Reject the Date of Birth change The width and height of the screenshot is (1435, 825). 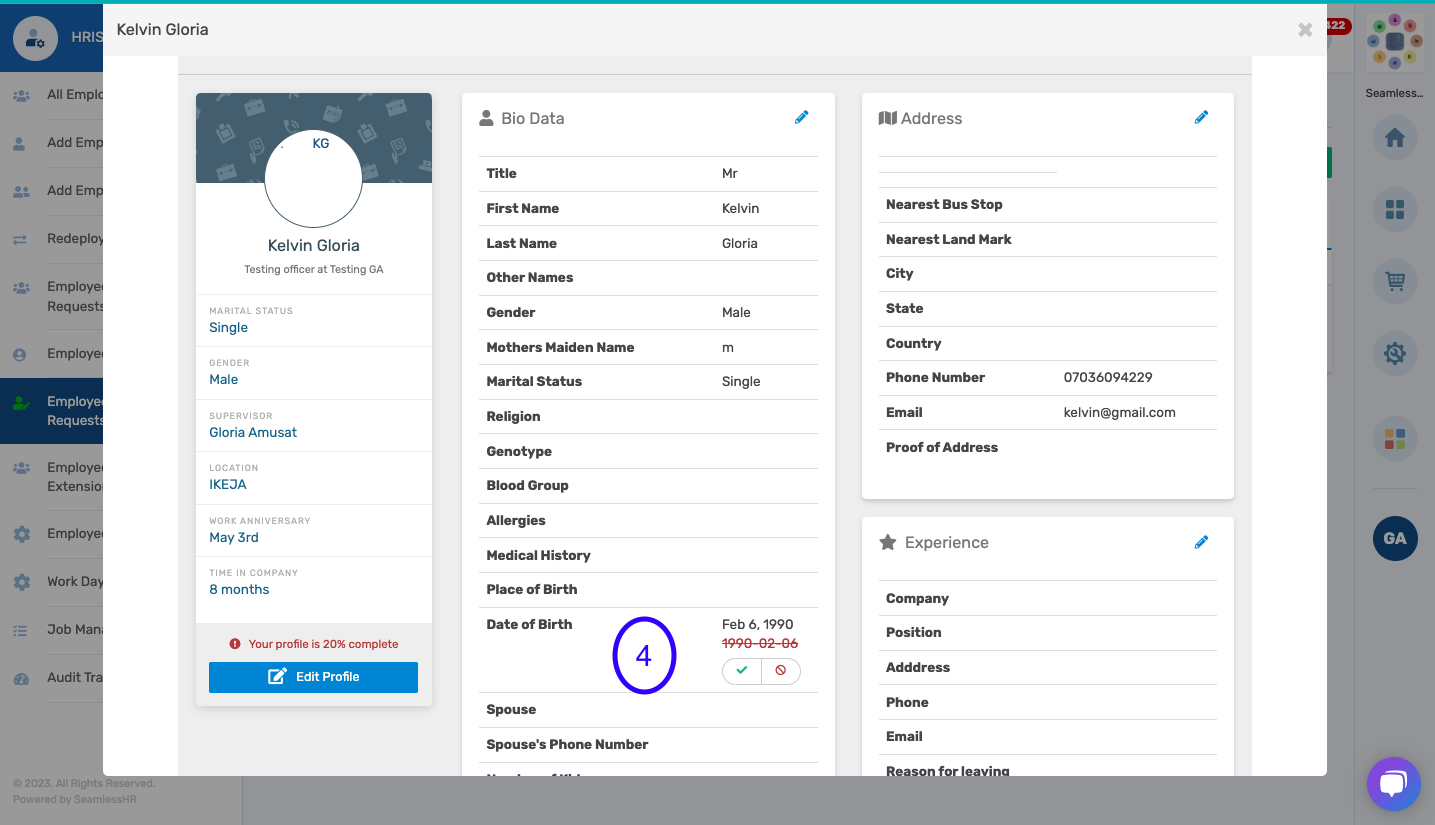point(781,671)
